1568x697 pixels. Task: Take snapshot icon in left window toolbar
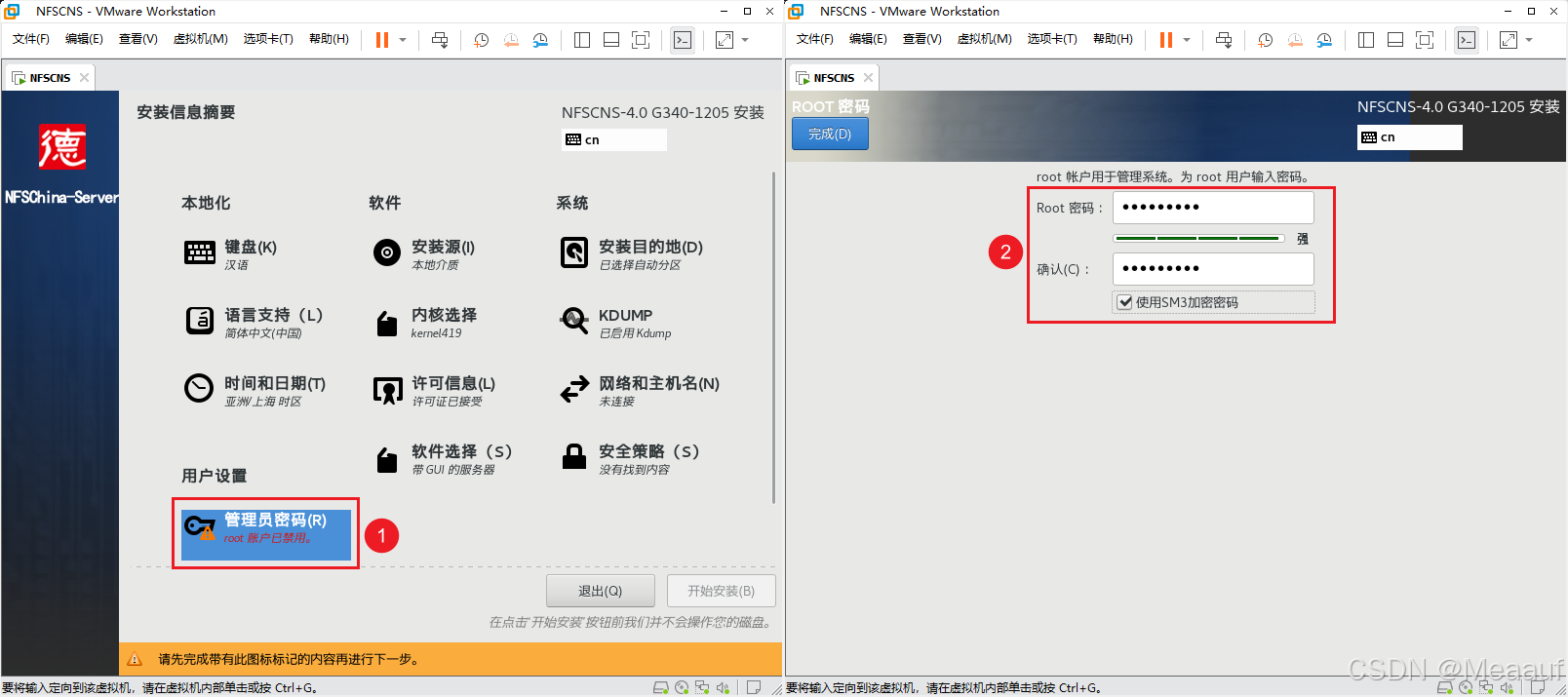pos(482,40)
